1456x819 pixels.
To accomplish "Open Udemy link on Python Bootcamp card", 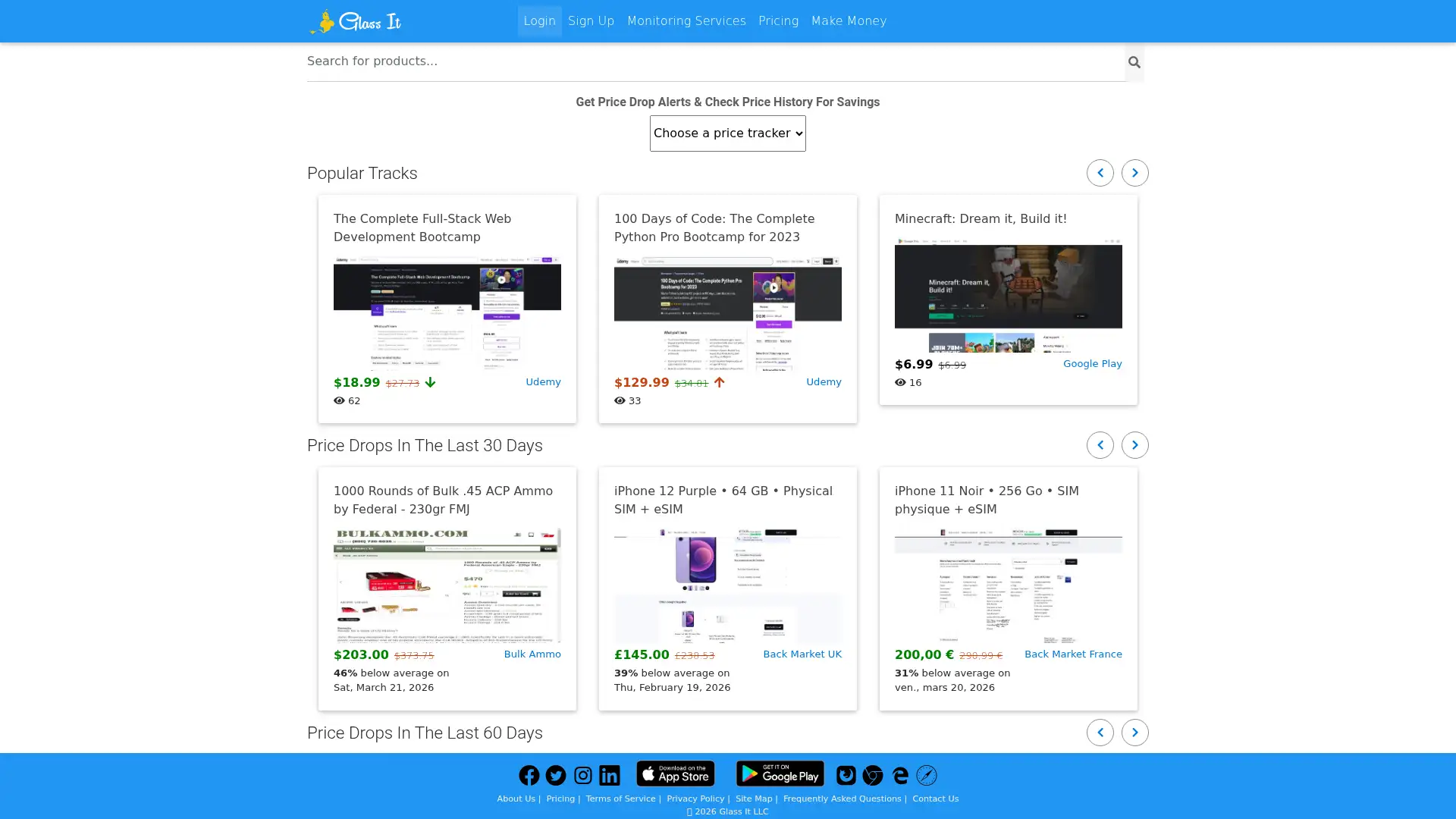I will (x=824, y=382).
